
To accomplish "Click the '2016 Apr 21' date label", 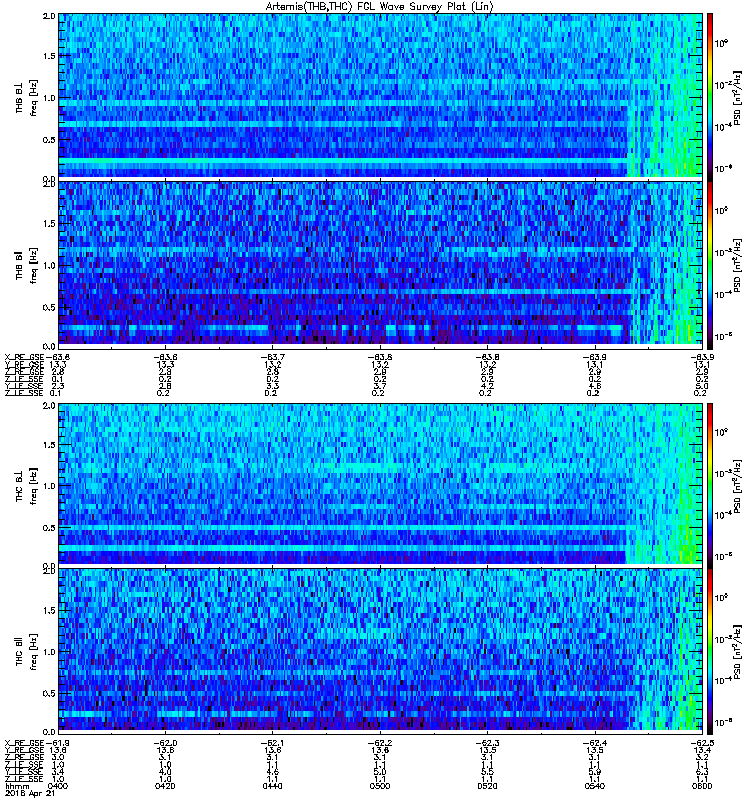I will [x=30, y=794].
